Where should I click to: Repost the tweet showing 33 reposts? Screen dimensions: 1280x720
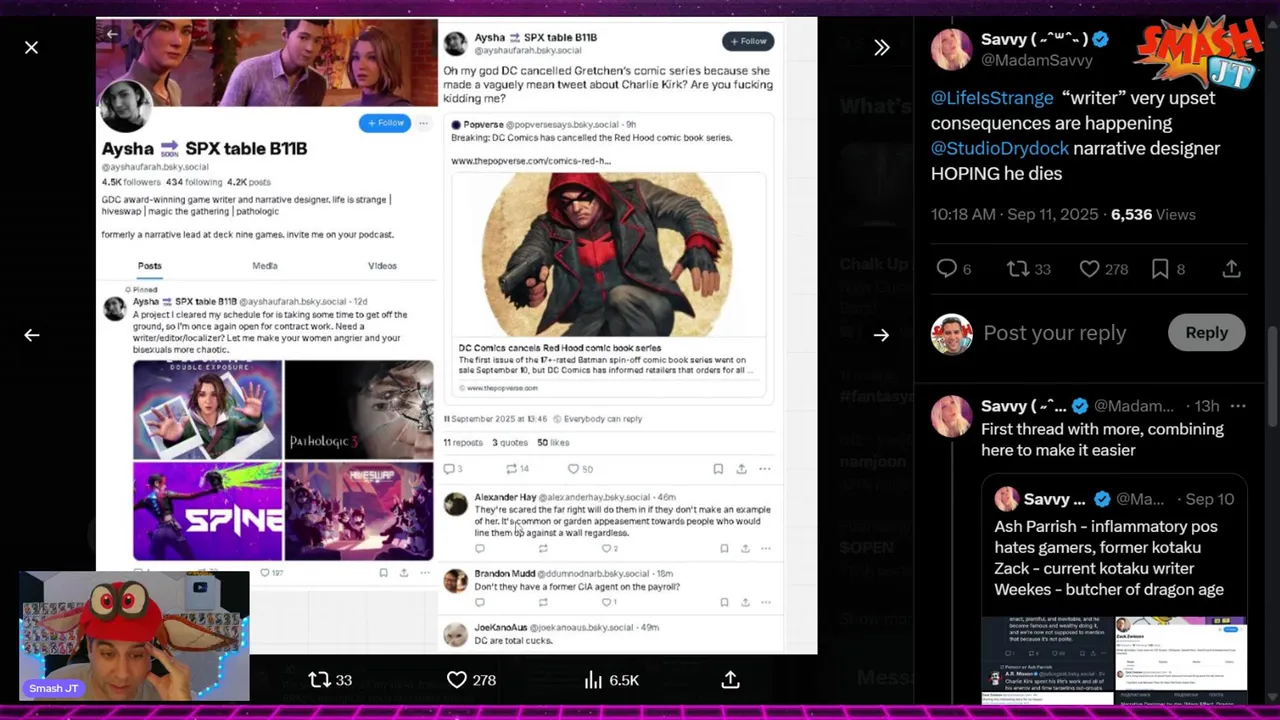coord(1028,268)
